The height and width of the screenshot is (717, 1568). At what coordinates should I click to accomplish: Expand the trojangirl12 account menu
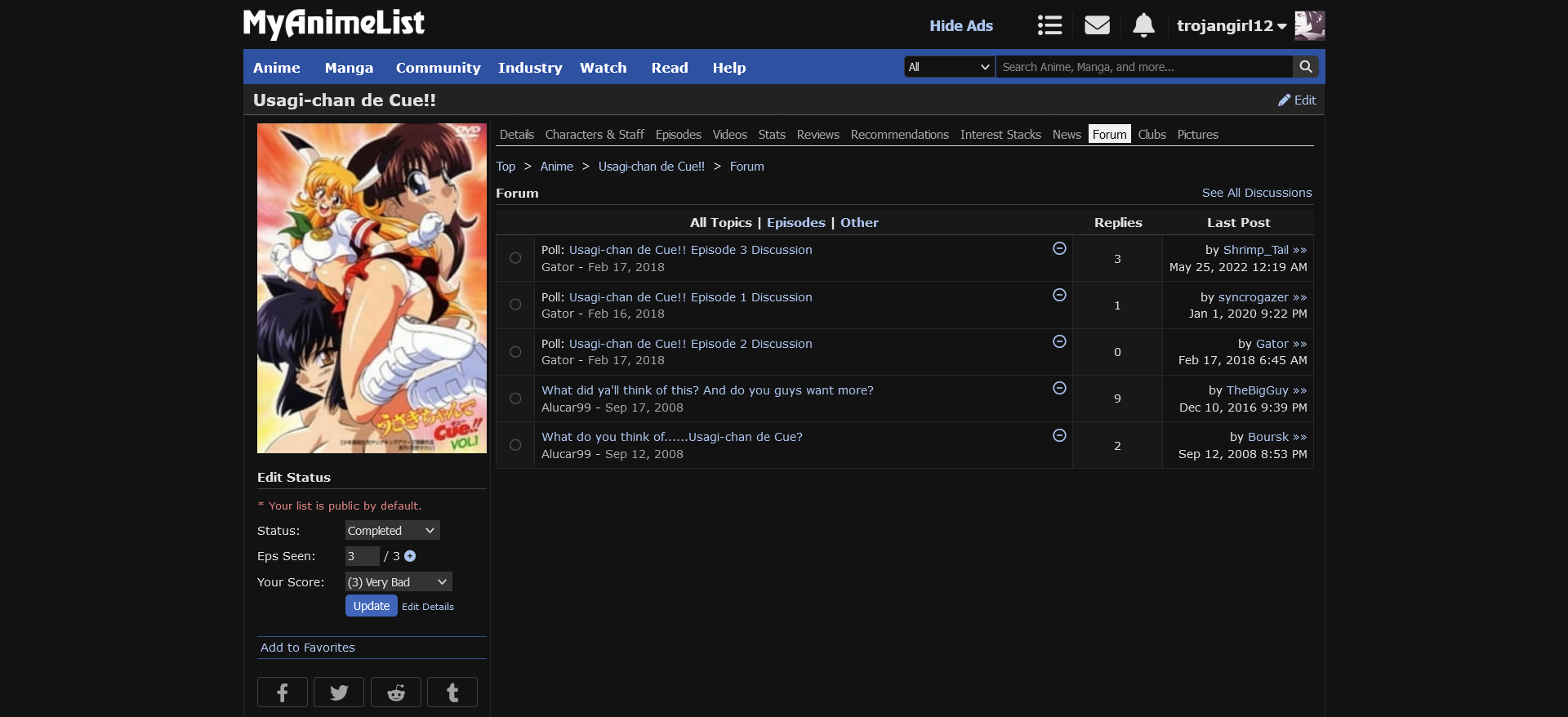click(x=1232, y=25)
